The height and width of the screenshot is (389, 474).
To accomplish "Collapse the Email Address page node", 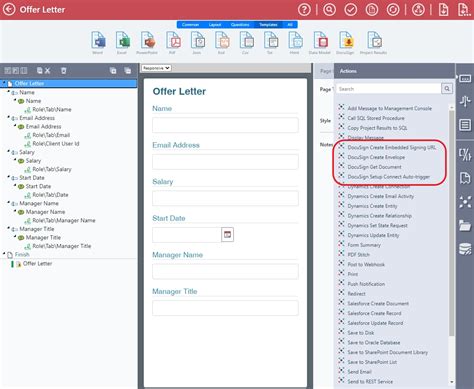I will pyautogui.click(x=8, y=117).
